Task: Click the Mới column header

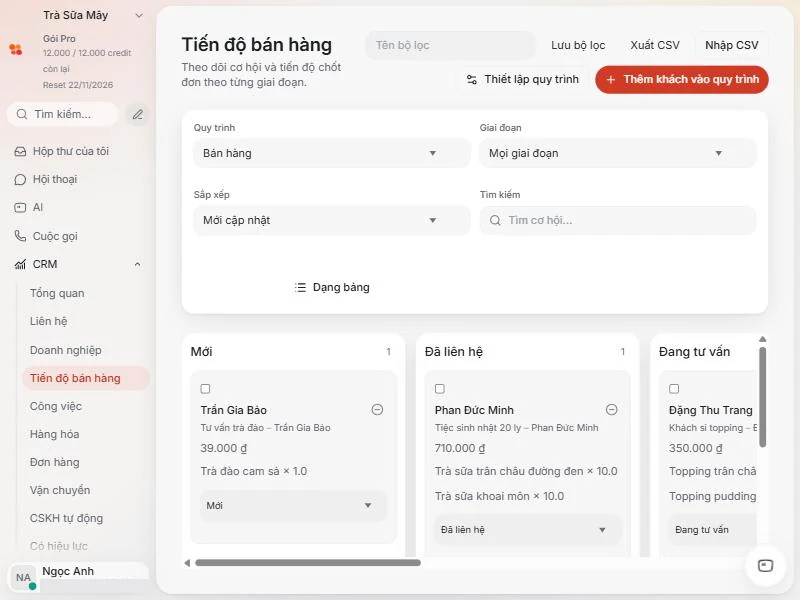Action: 202,352
